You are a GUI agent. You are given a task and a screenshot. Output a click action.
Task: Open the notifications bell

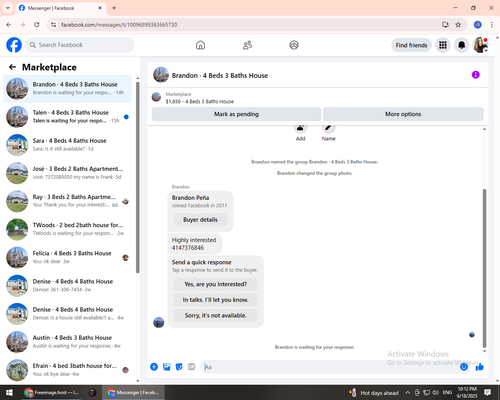point(461,45)
